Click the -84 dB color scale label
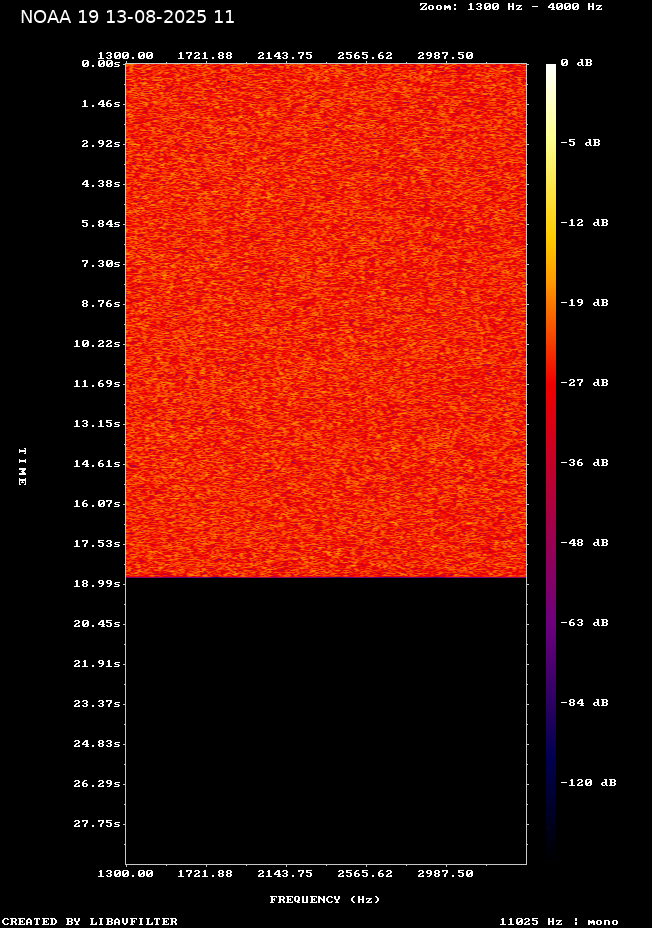 coord(585,703)
